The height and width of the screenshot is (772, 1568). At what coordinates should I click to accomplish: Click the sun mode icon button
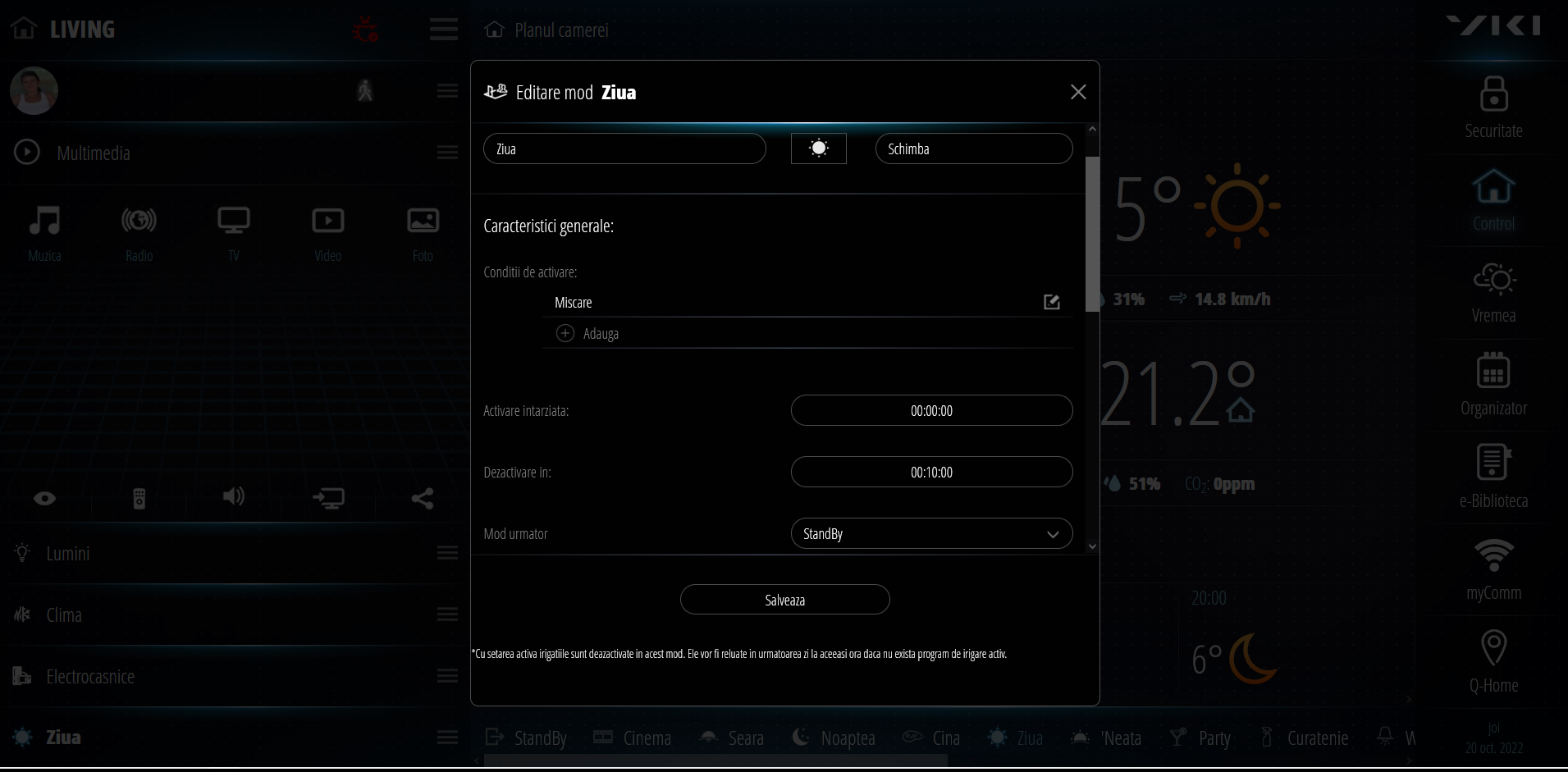pyautogui.click(x=818, y=148)
